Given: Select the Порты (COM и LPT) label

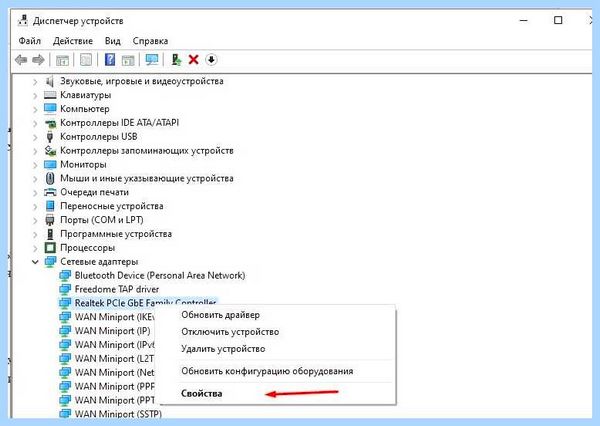Looking at the screenshot, I should click(102, 220).
